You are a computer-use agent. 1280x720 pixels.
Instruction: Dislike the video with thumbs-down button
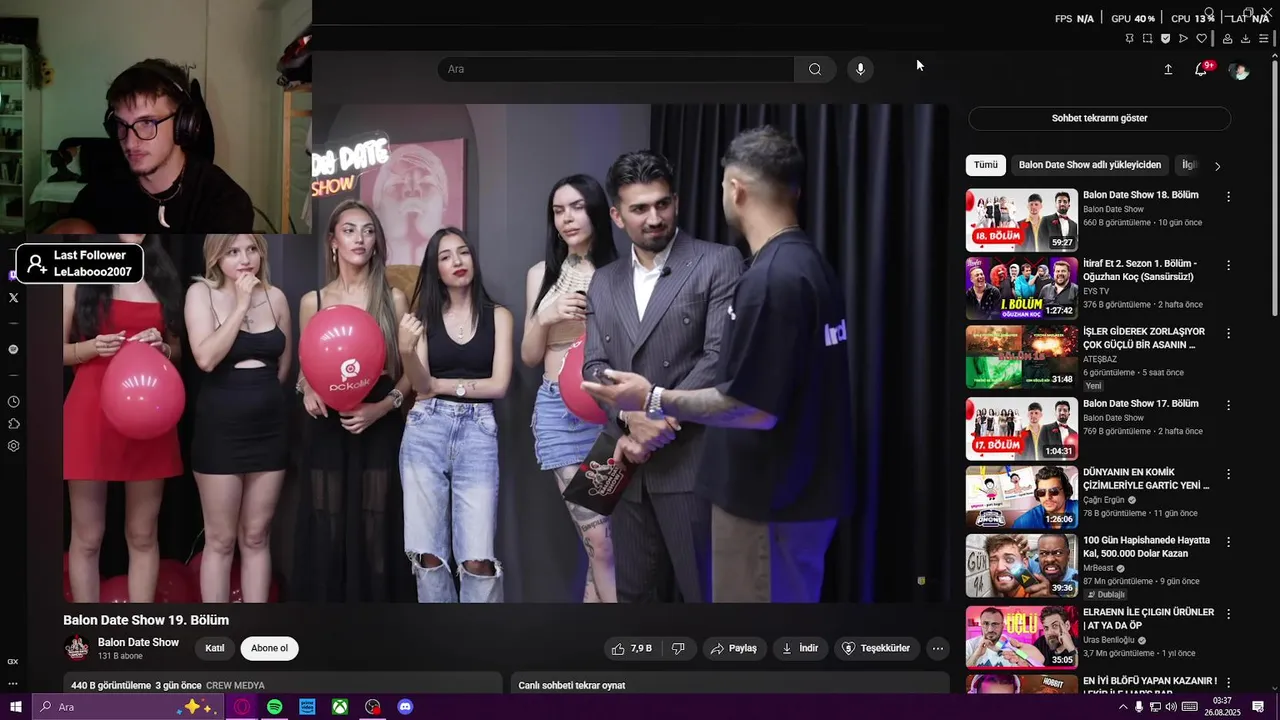[x=678, y=648]
